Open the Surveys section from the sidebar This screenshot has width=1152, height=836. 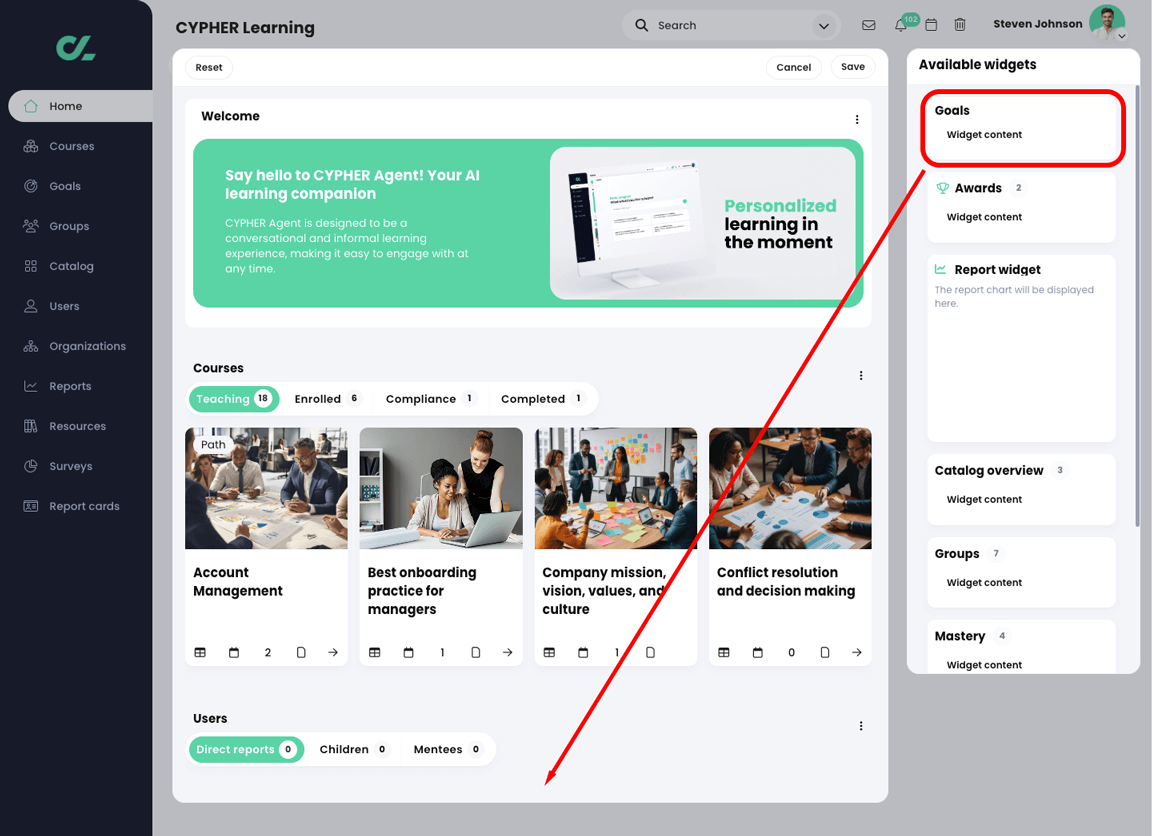[x=72, y=466]
